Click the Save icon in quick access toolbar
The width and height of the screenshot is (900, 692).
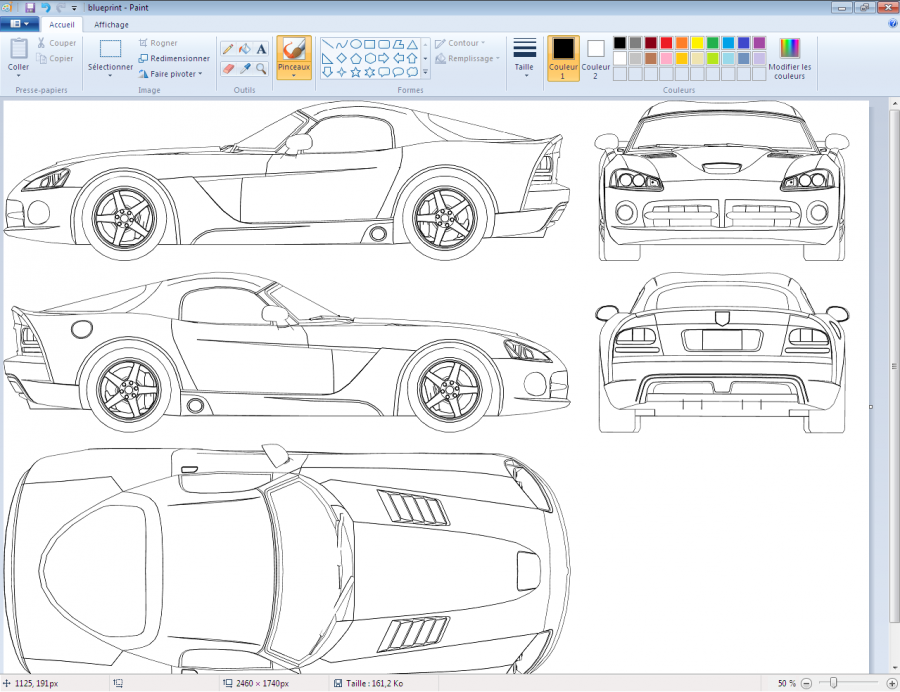30,7
